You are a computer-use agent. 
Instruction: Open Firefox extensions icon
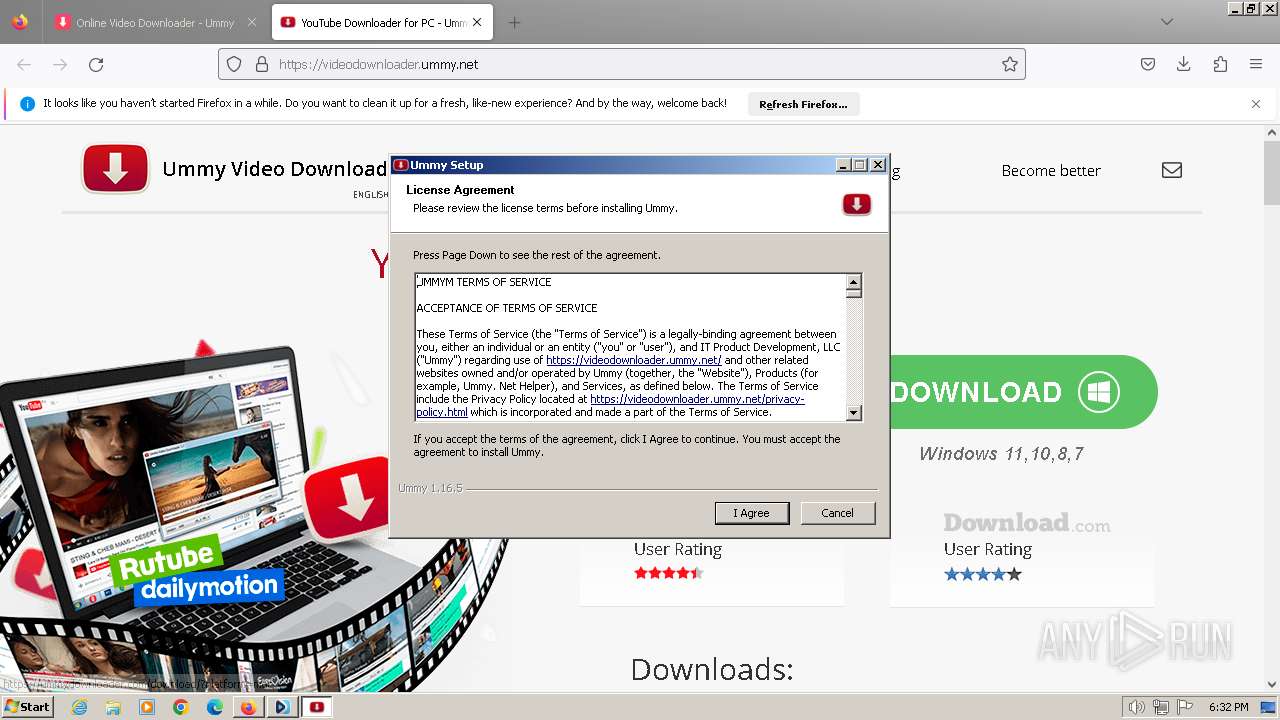1220,64
